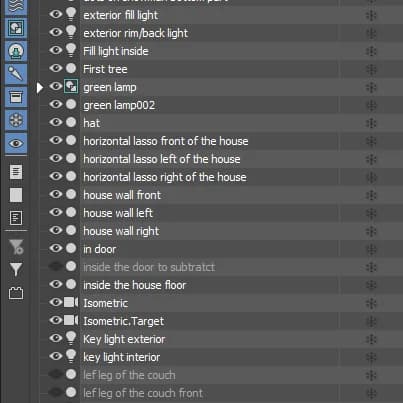Select lef leg of the couch front name
Image resolution: width=403 pixels, height=403 pixels.
click(x=143, y=393)
